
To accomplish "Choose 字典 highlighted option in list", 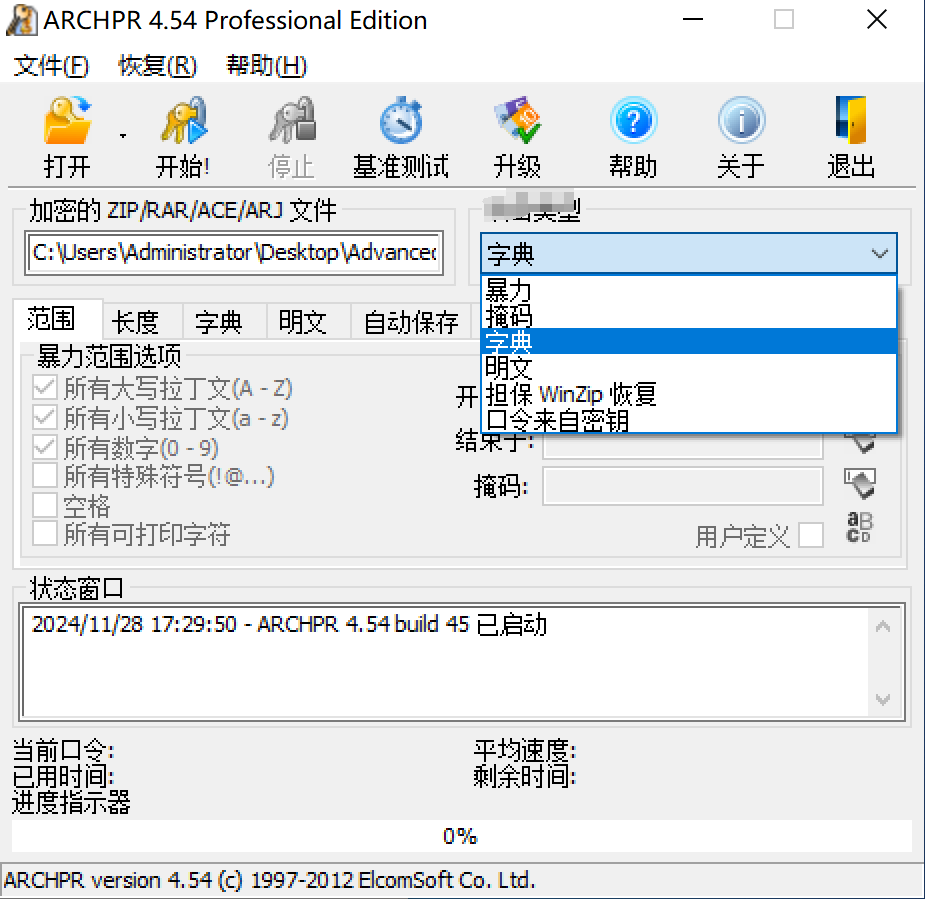I will [x=689, y=342].
